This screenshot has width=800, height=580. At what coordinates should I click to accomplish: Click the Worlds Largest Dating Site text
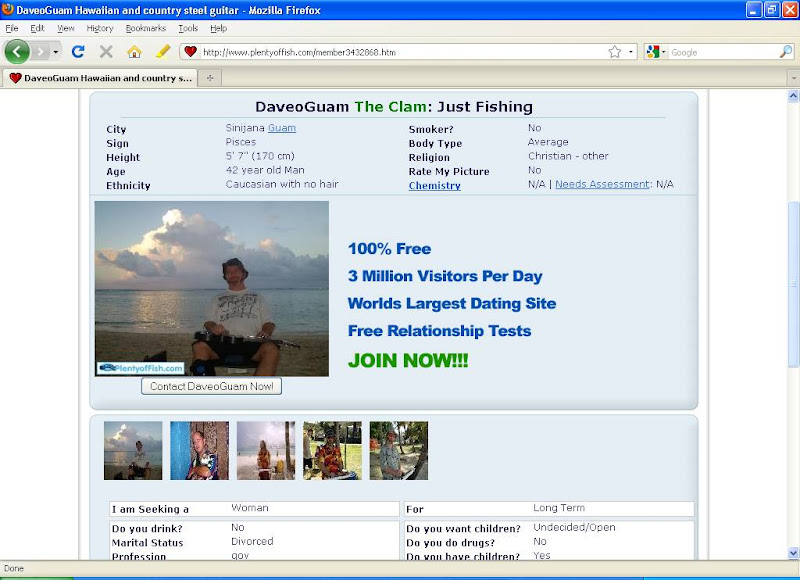[452, 304]
